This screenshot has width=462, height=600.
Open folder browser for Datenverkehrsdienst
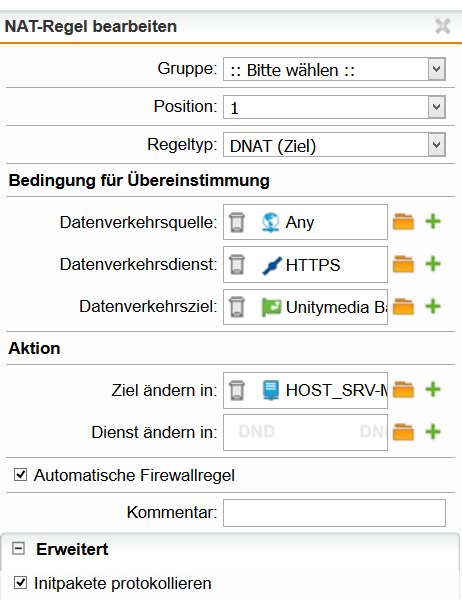point(403,264)
